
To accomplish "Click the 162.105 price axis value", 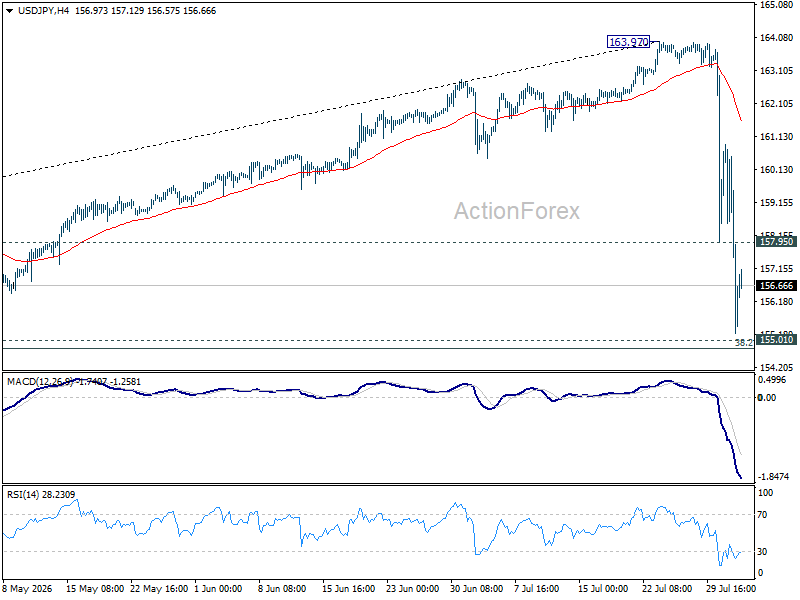I will [x=776, y=104].
